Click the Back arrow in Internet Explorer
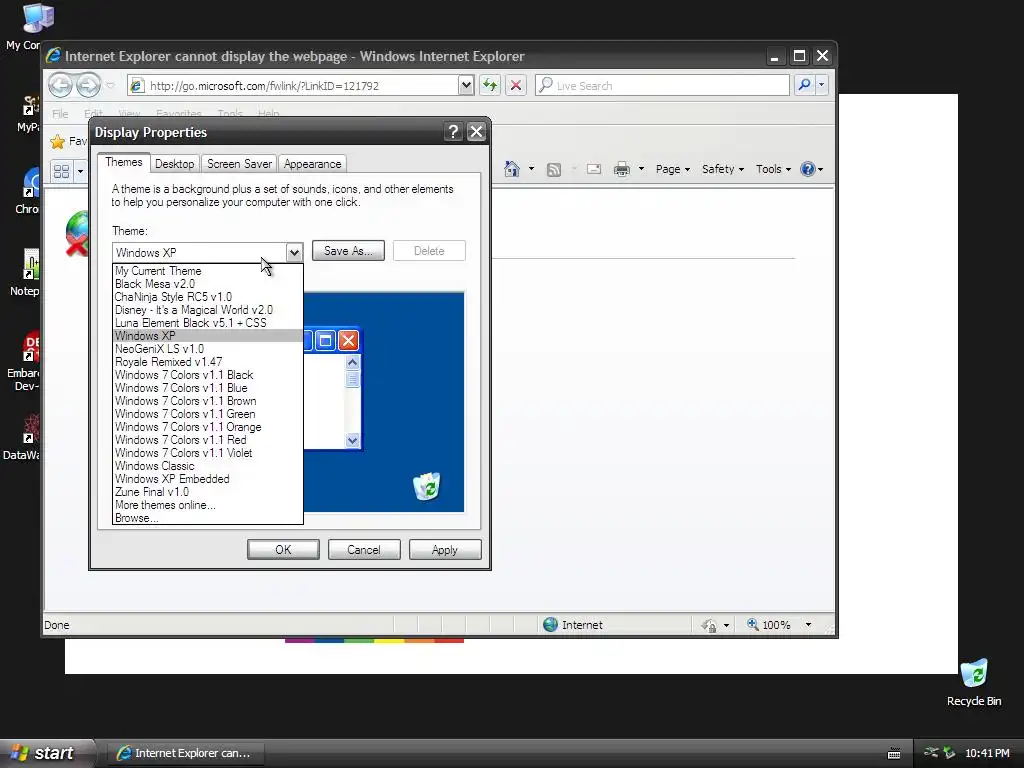Screen dimensions: 1024x768 [x=61, y=85]
